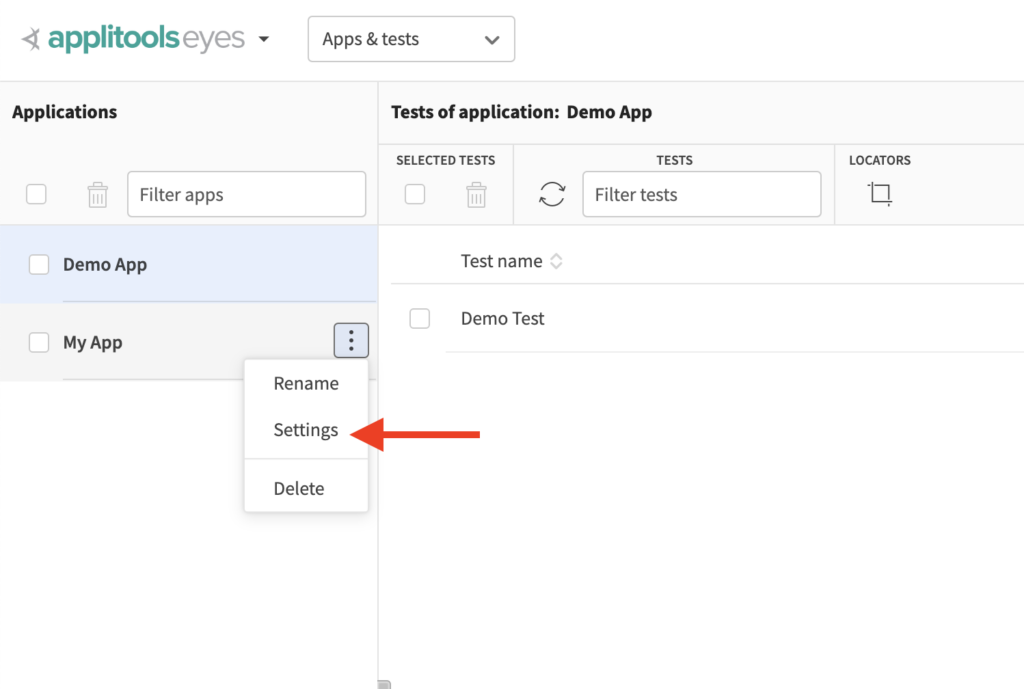1024x689 pixels.
Task: Click the trash icon in Applications panel
Action: 97,194
